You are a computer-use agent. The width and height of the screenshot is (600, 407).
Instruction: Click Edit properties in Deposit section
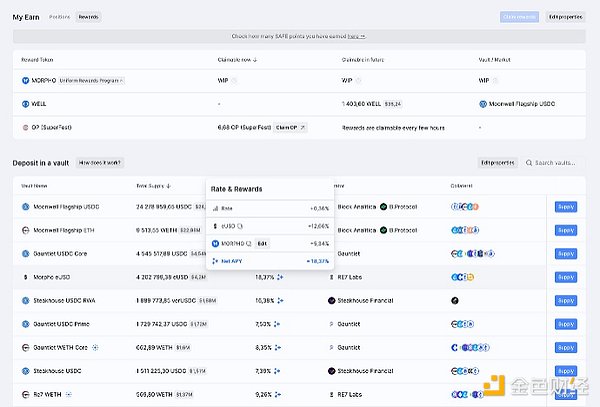496,162
